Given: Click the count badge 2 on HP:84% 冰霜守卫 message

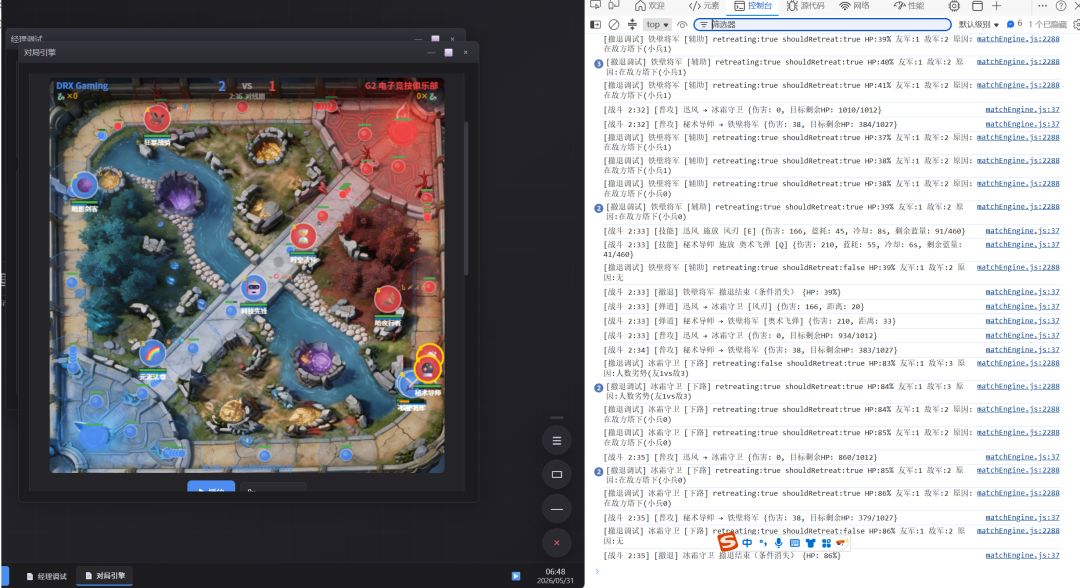Looking at the screenshot, I should [599, 388].
